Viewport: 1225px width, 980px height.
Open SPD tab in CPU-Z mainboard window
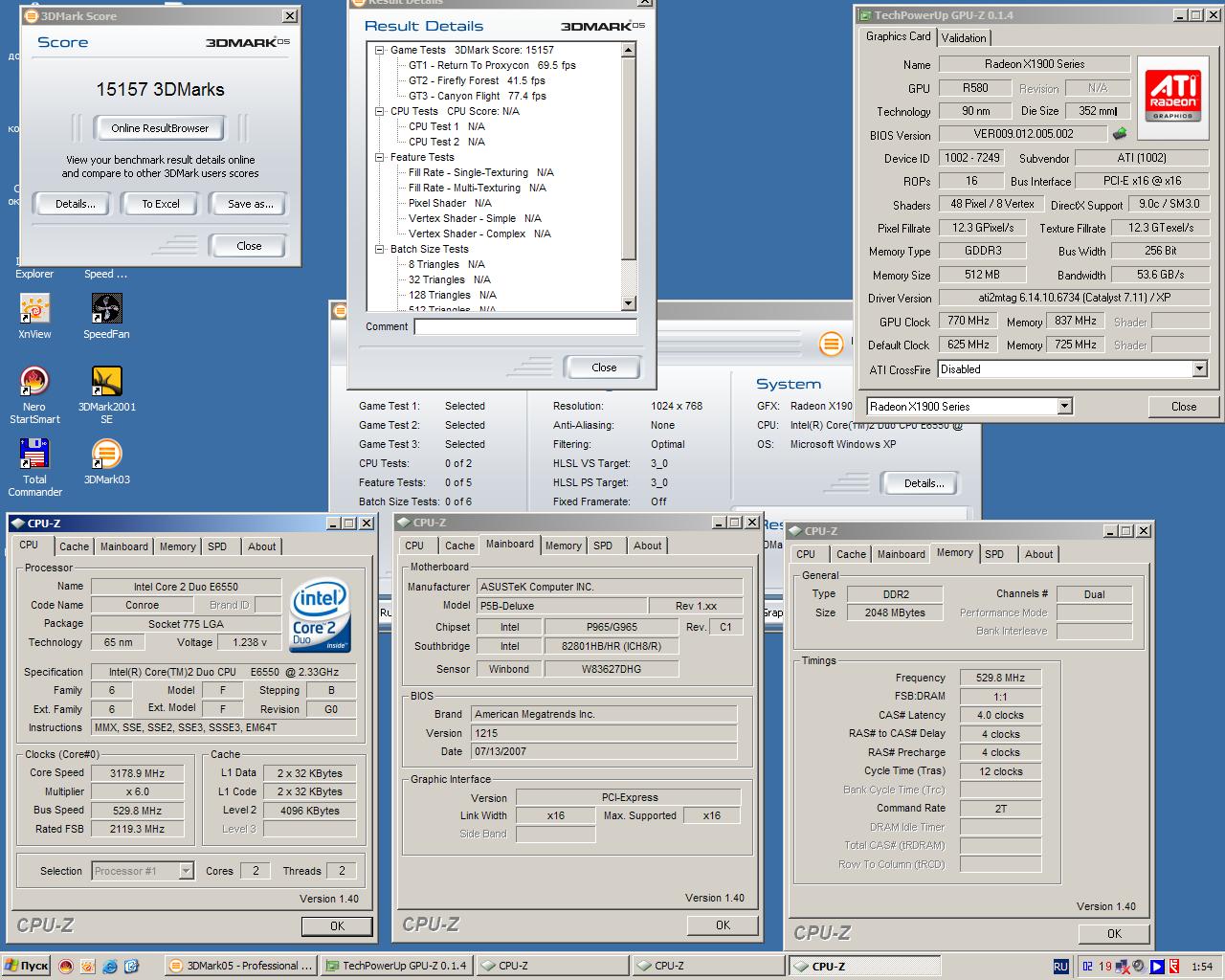(603, 546)
